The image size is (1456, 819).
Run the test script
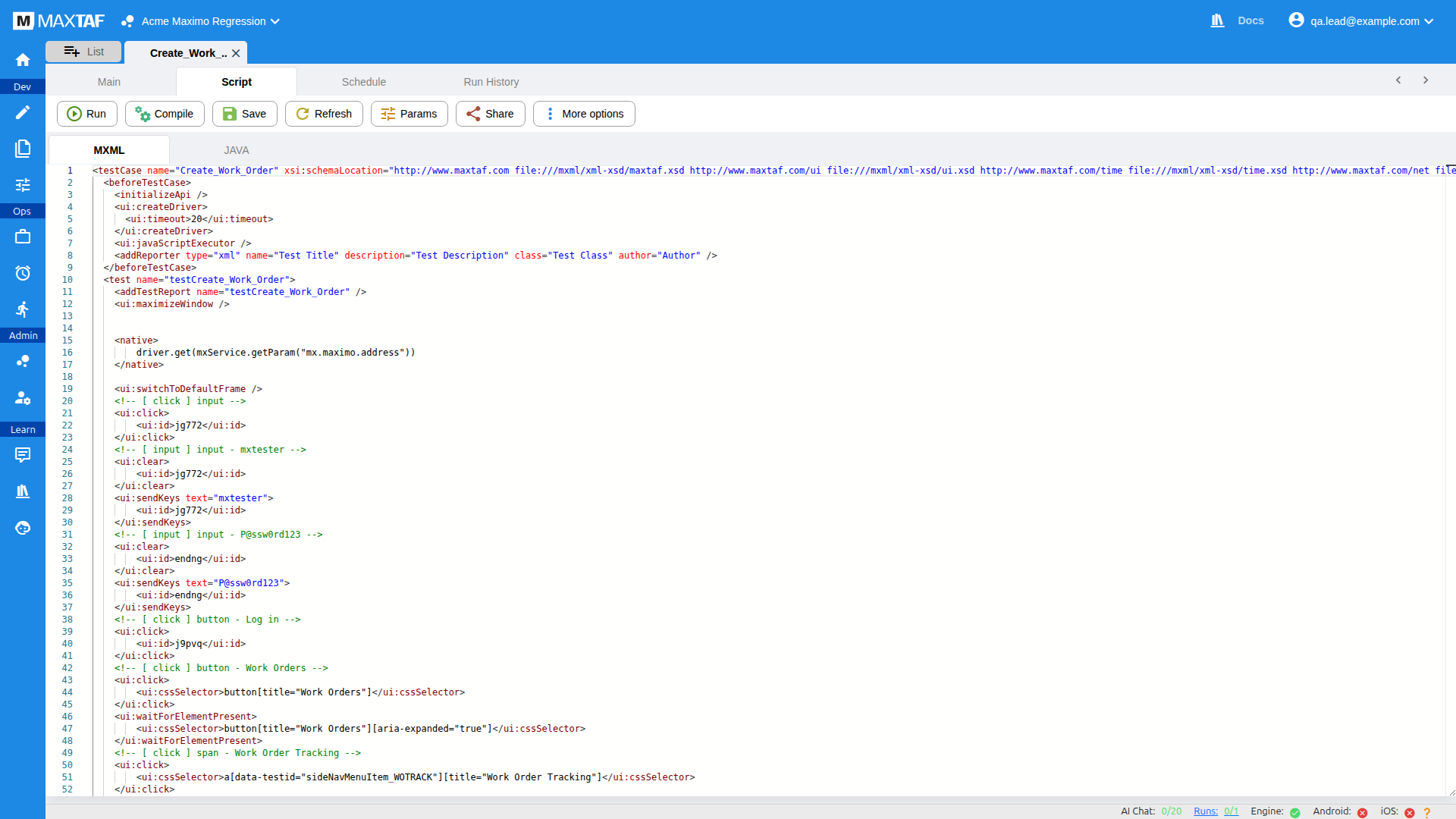click(x=87, y=114)
